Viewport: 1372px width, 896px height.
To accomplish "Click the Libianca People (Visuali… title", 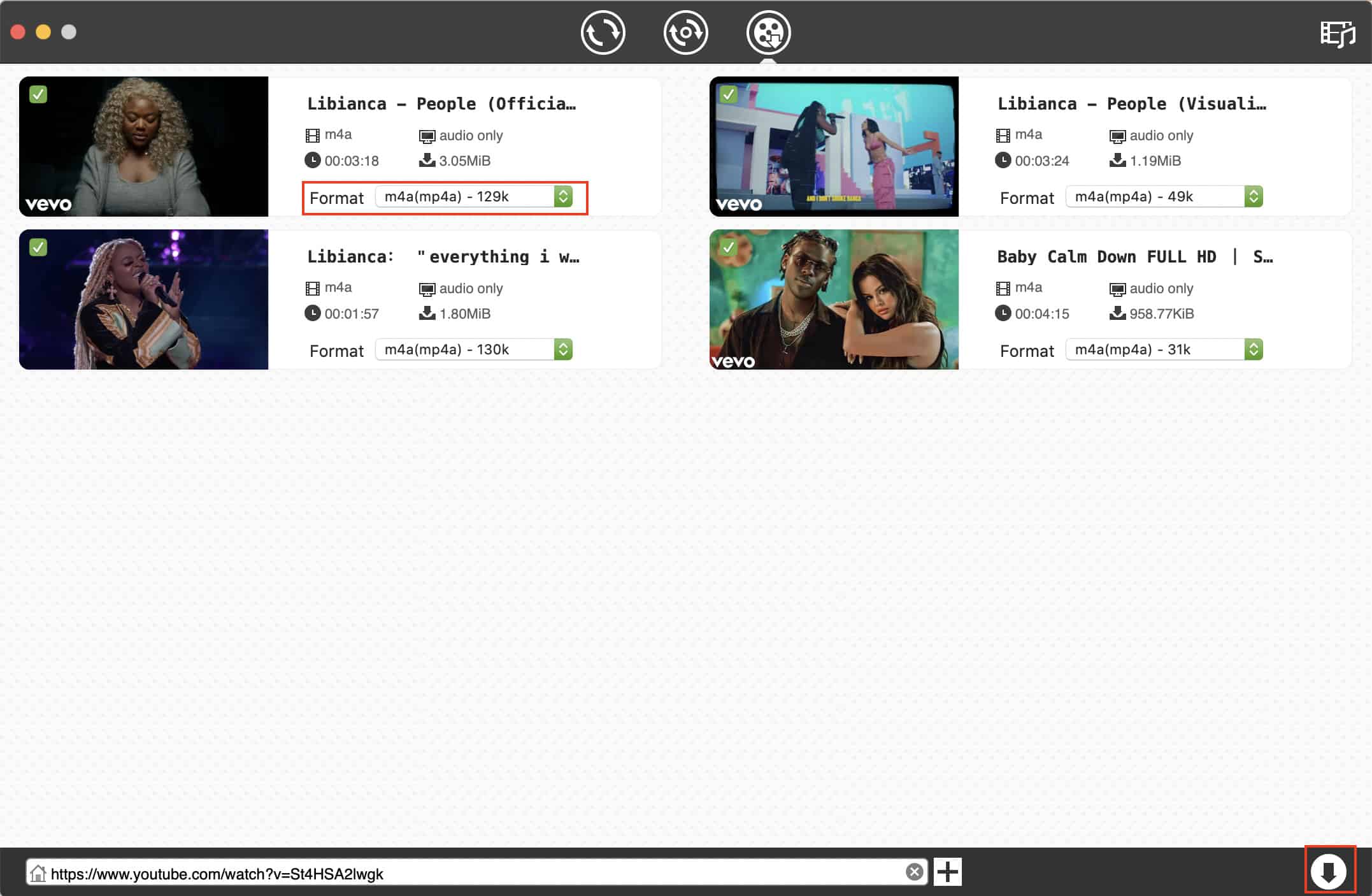I will tap(1131, 104).
